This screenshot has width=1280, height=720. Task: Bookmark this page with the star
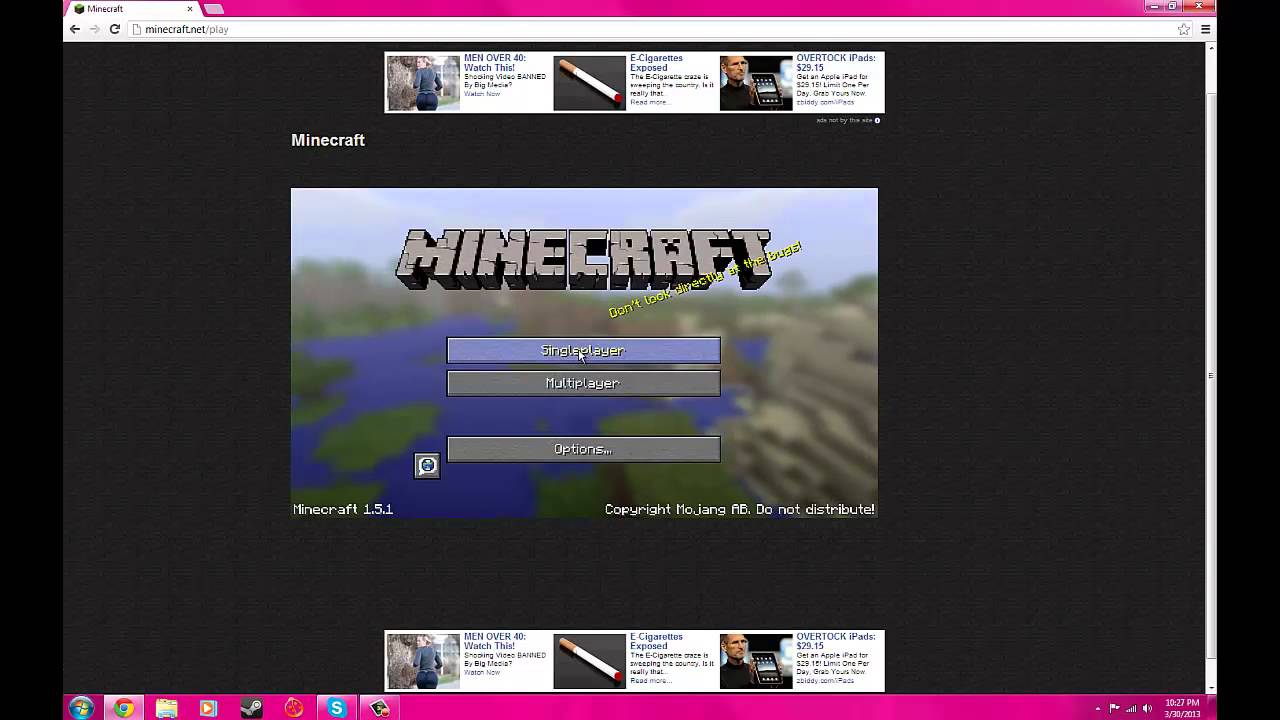(1184, 29)
